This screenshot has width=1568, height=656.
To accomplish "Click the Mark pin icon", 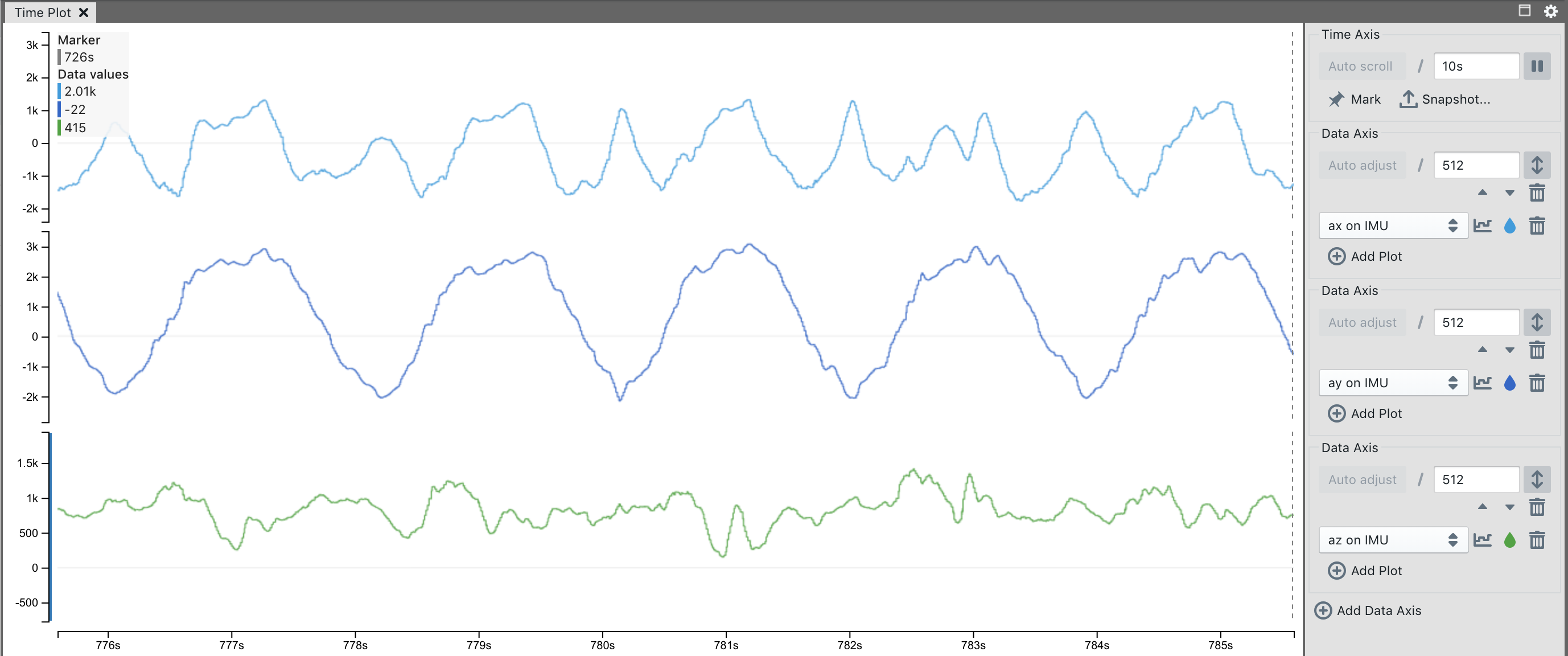I will coord(1336,99).
